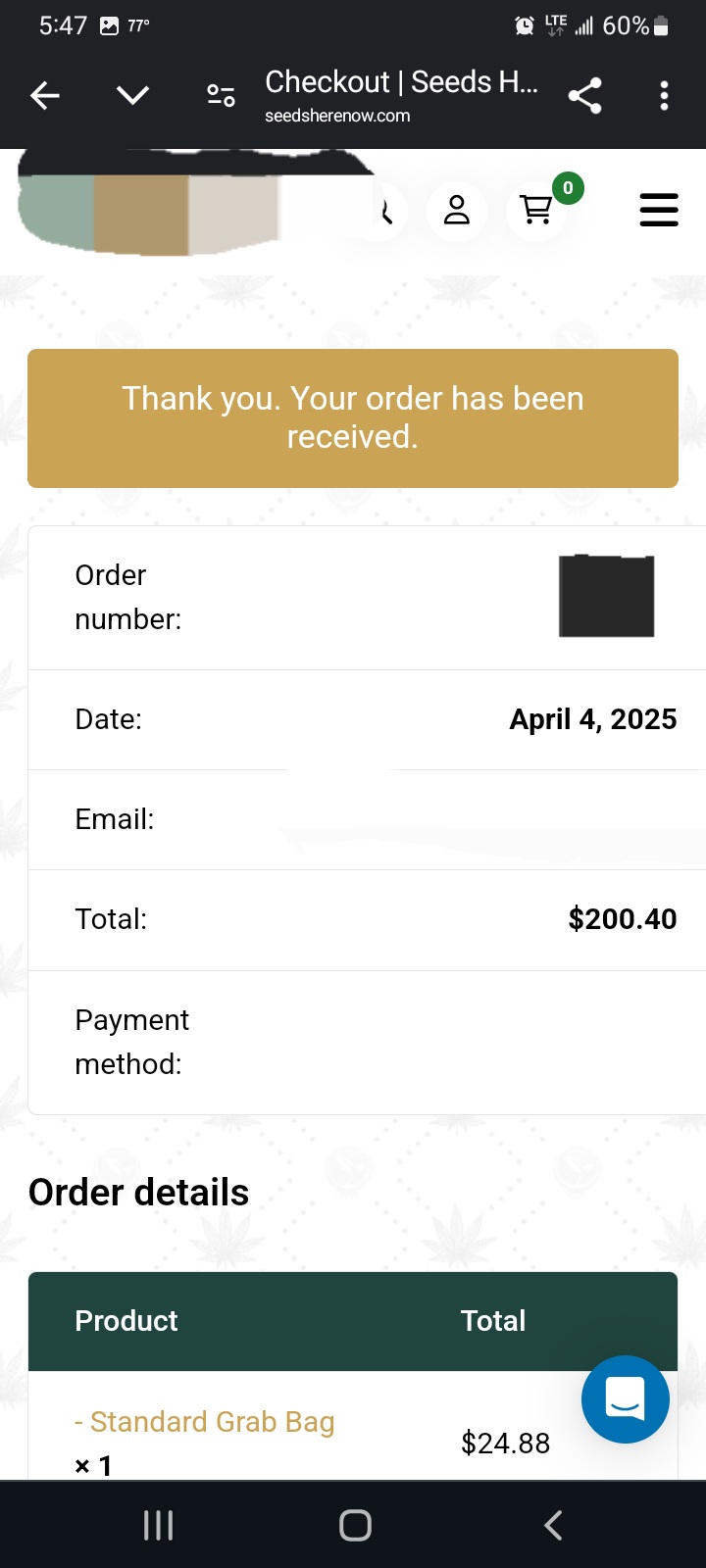The width and height of the screenshot is (706, 1568).
Task: Open the hamburger navigation menu
Action: tap(659, 210)
